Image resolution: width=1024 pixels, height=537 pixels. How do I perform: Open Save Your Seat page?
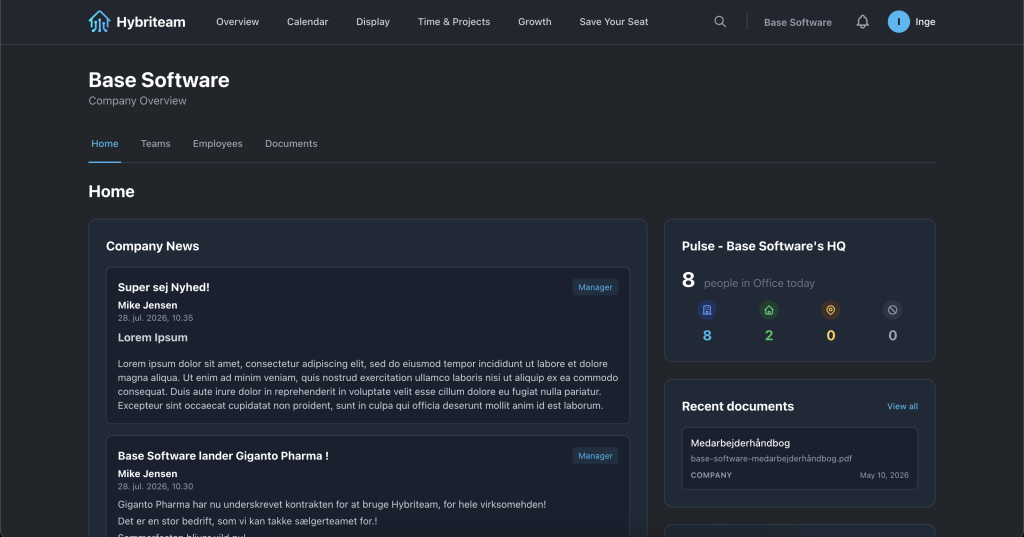click(614, 22)
